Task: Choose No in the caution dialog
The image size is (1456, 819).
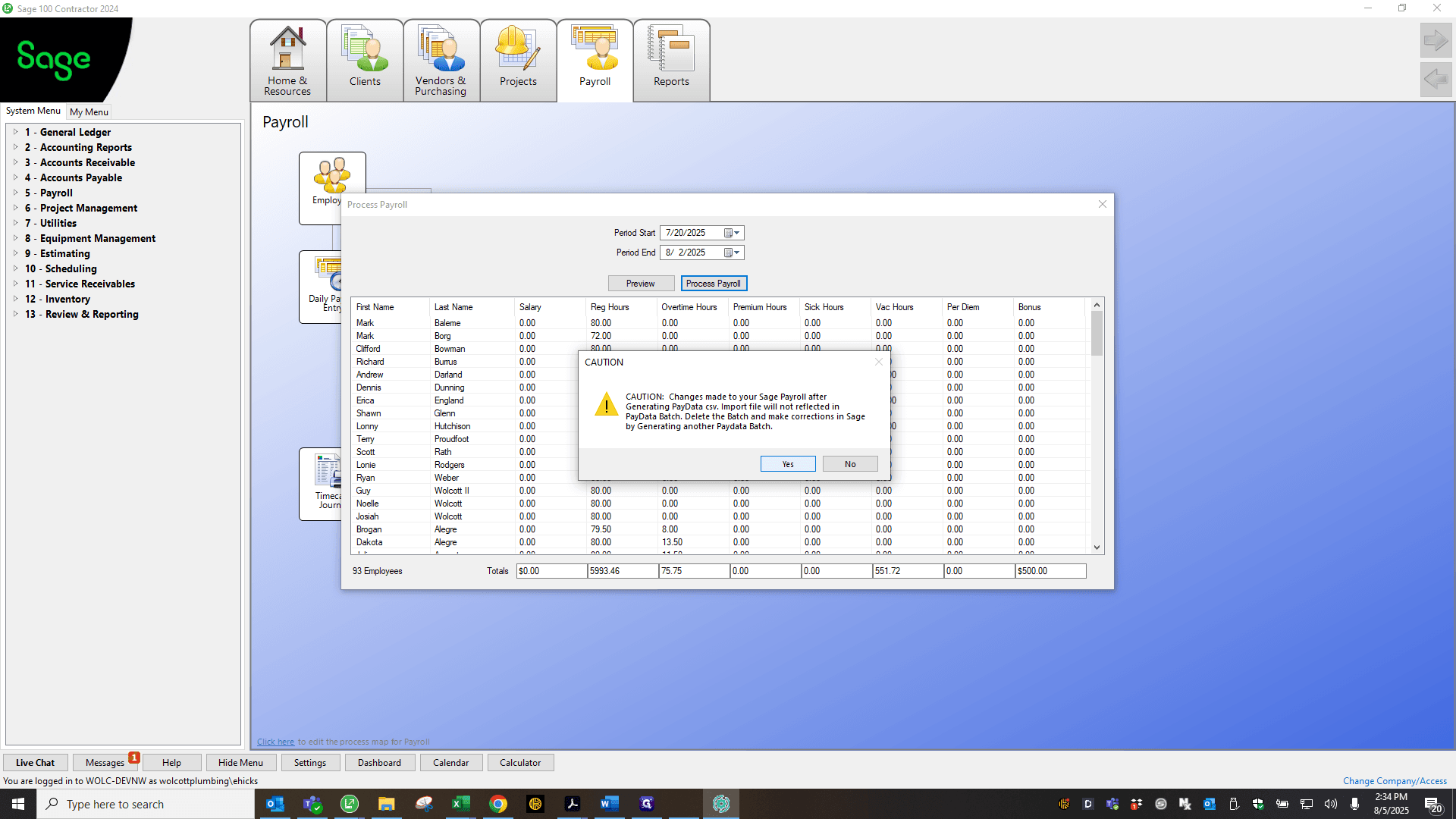Action: tap(850, 464)
